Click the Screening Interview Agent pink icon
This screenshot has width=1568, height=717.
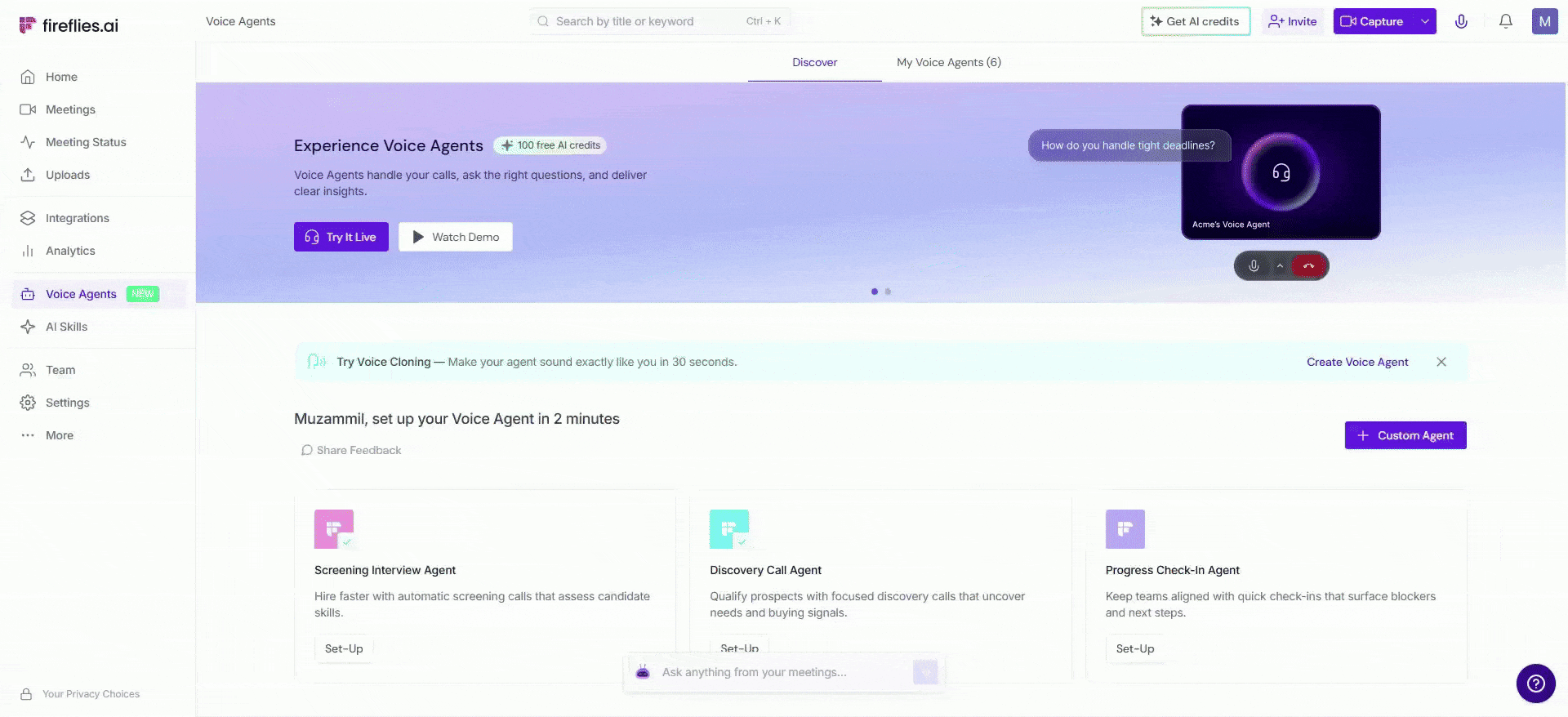click(334, 529)
